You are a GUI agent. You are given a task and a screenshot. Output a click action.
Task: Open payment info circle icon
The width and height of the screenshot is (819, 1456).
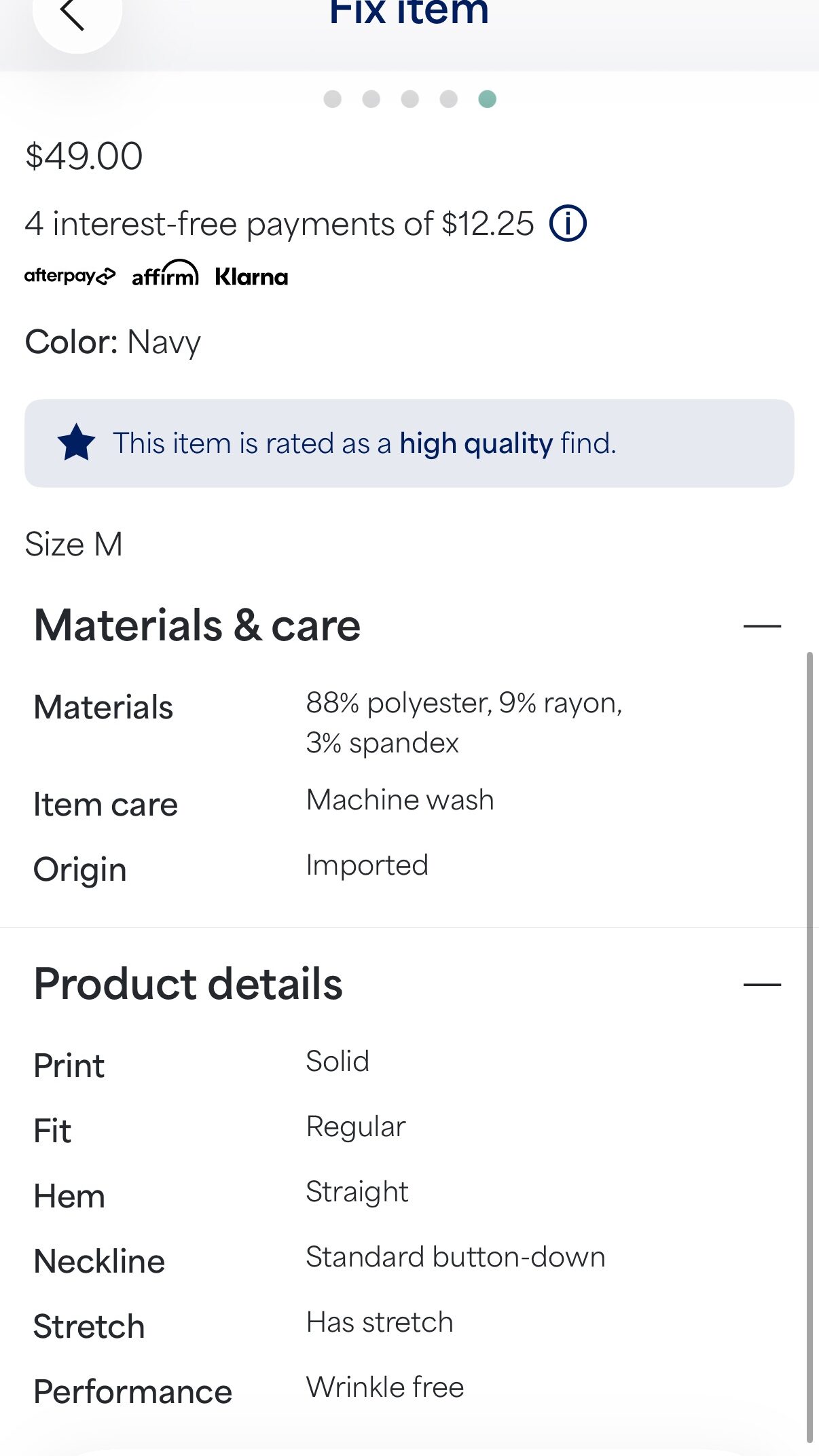[x=568, y=223]
